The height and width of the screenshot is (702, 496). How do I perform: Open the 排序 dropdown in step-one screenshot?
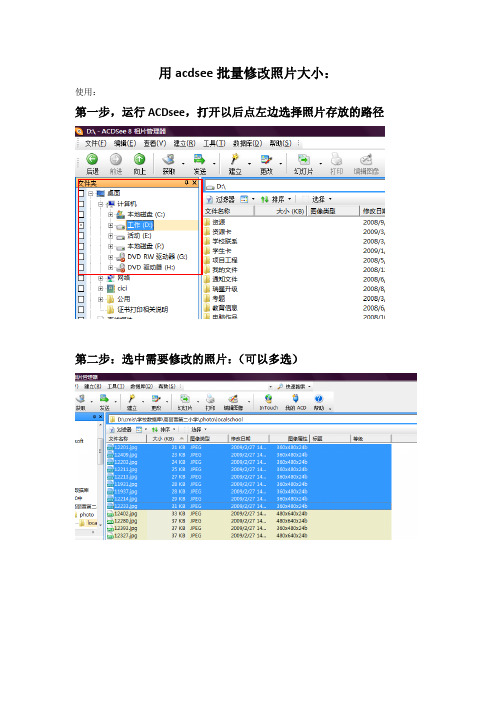pos(290,199)
